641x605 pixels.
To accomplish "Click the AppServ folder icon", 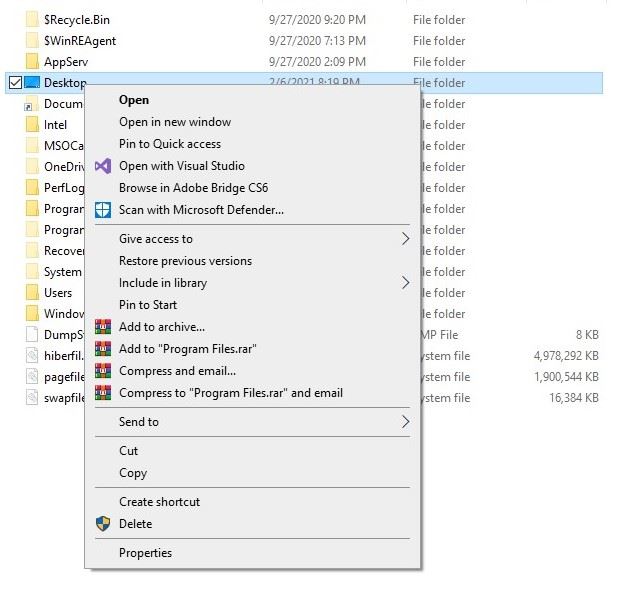I will (32, 61).
